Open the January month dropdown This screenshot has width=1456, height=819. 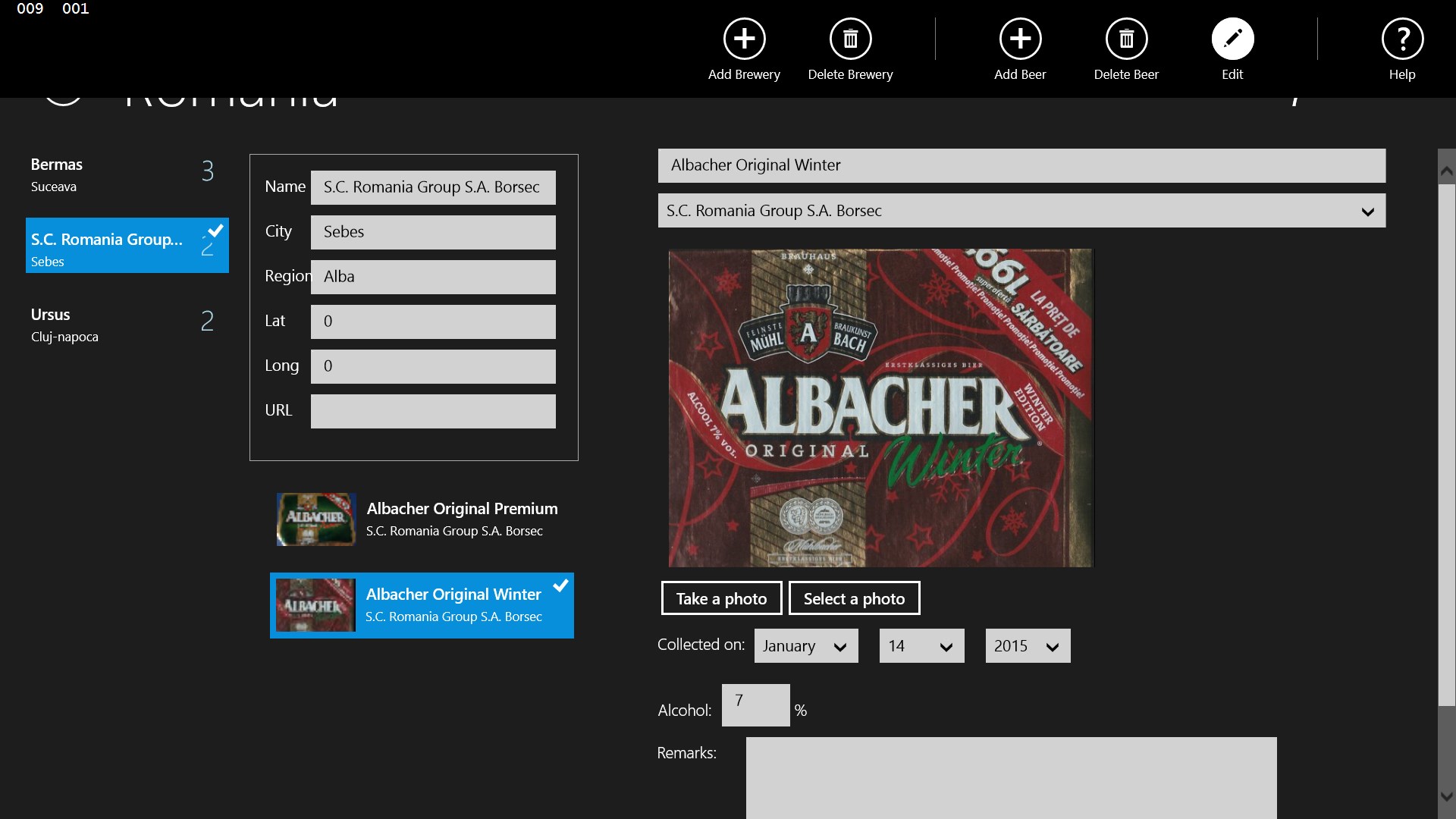tap(805, 646)
